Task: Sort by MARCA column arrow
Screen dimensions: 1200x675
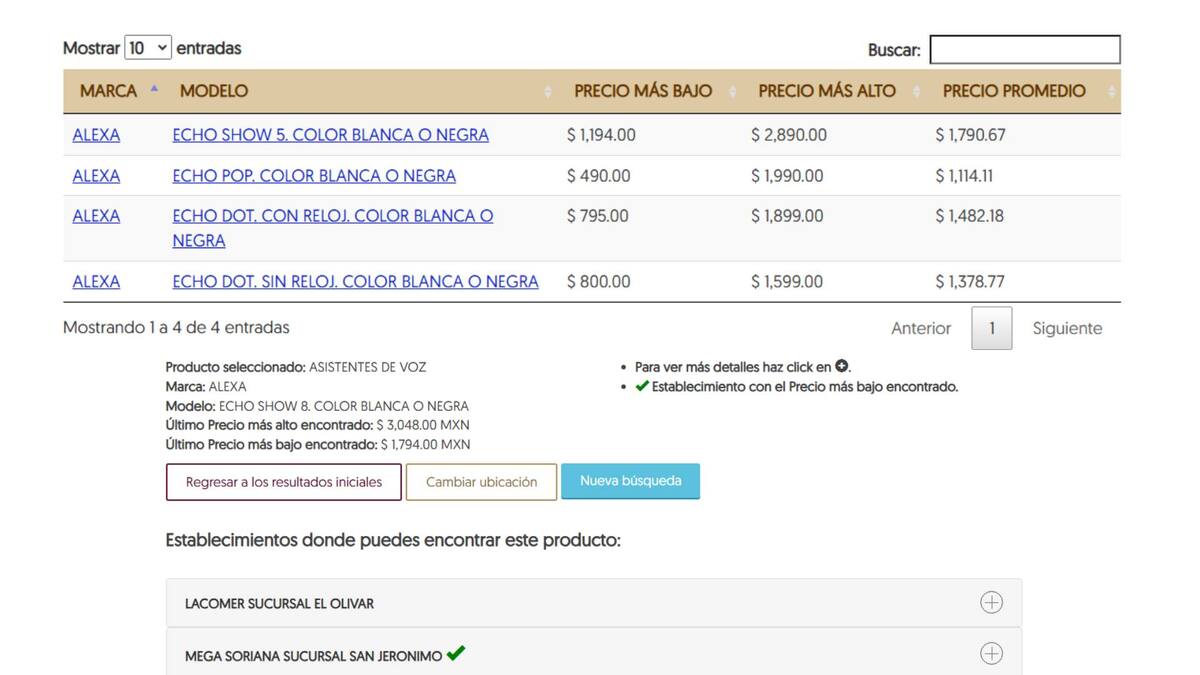Action: point(154,90)
